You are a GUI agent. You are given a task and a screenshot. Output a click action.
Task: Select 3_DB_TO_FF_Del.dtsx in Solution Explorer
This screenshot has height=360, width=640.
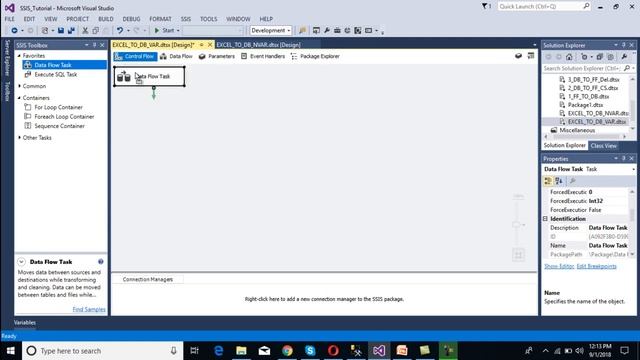coord(593,79)
